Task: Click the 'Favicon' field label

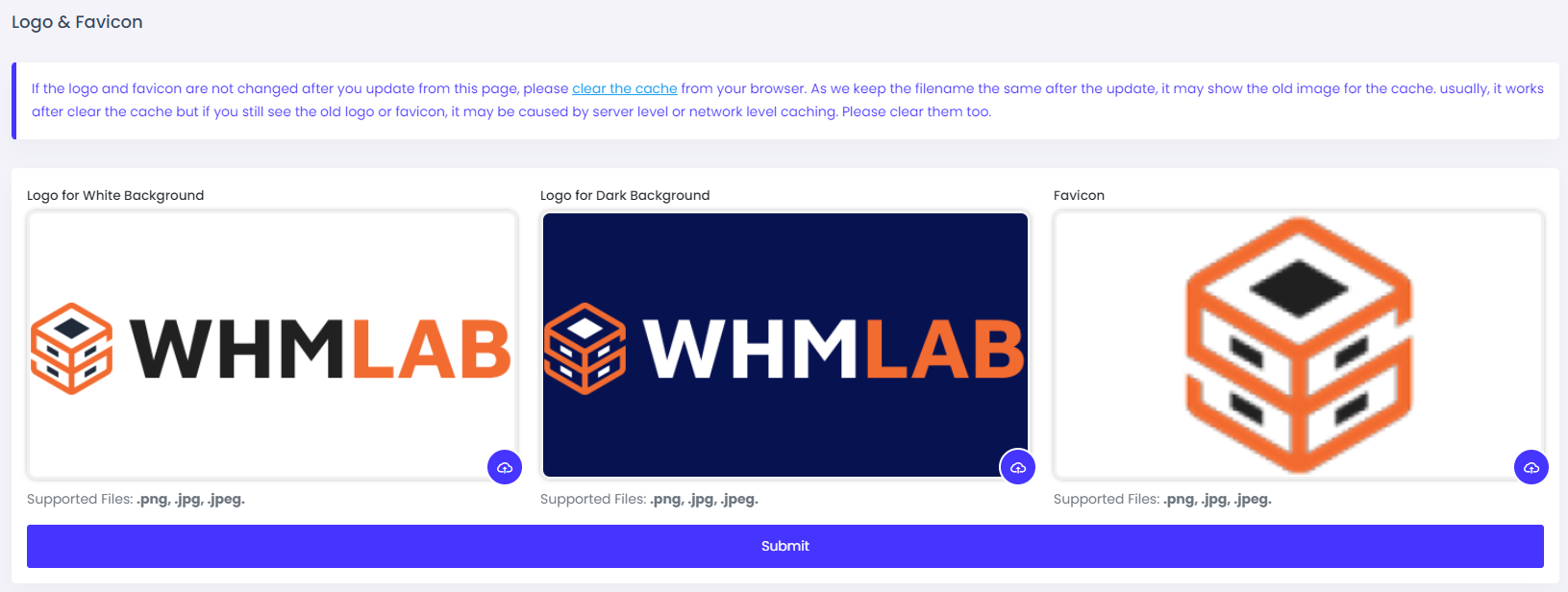Action: [1079, 195]
